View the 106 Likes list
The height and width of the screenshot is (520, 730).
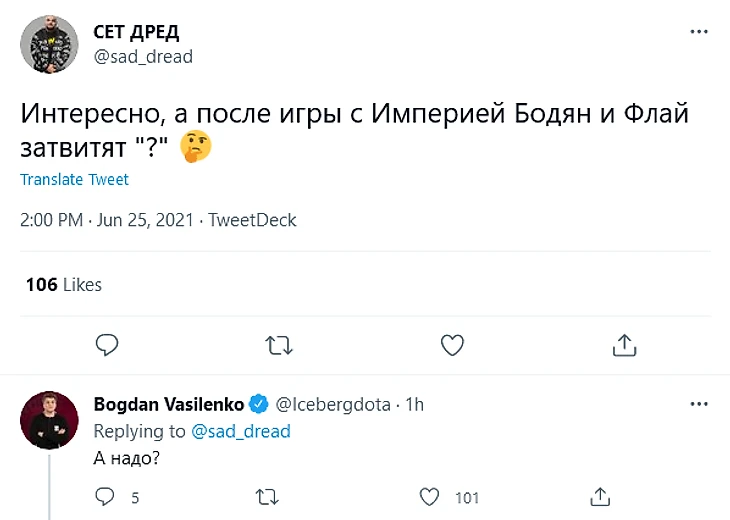click(64, 285)
